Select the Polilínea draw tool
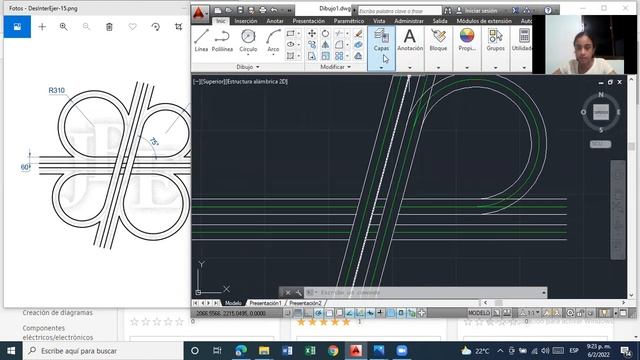 (x=222, y=41)
